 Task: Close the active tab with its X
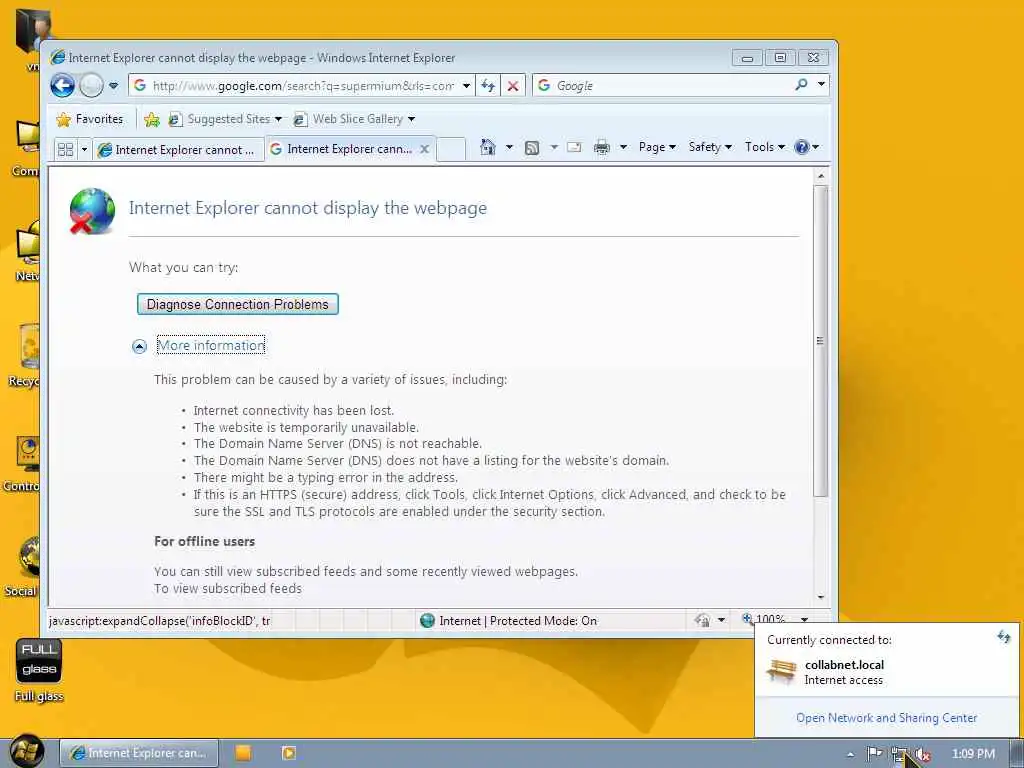[x=424, y=149]
